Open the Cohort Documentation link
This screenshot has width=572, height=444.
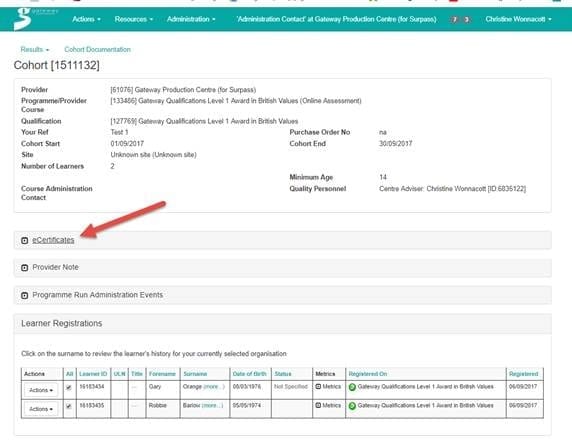97,49
